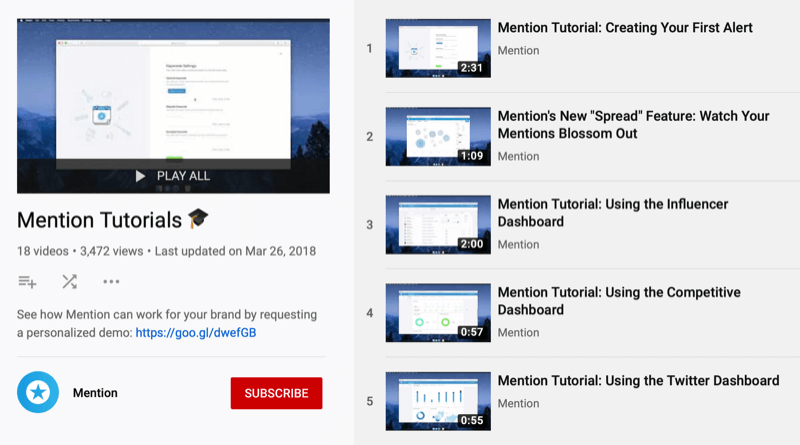The height and width of the screenshot is (445, 800).
Task: Open the Mention channel avatar
Action: click(38, 392)
